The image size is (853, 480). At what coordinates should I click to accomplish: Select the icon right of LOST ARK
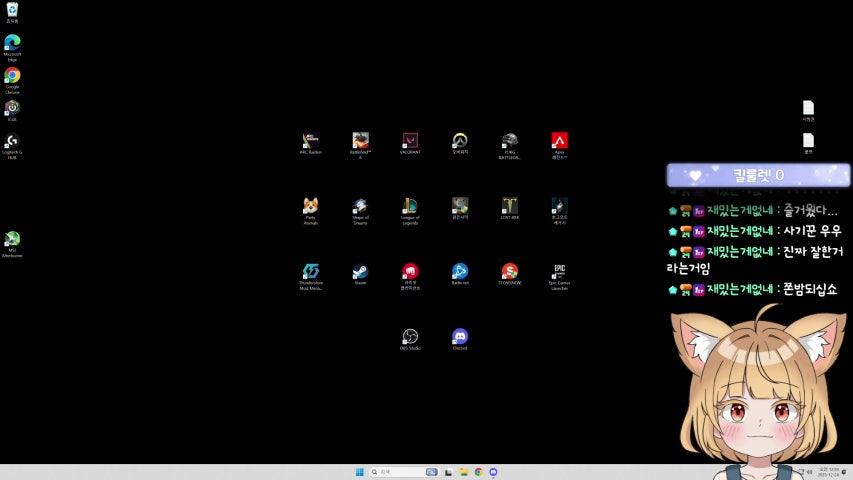pos(559,211)
